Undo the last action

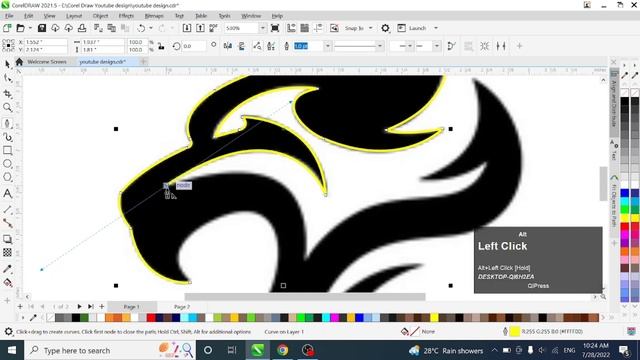(x=141, y=28)
